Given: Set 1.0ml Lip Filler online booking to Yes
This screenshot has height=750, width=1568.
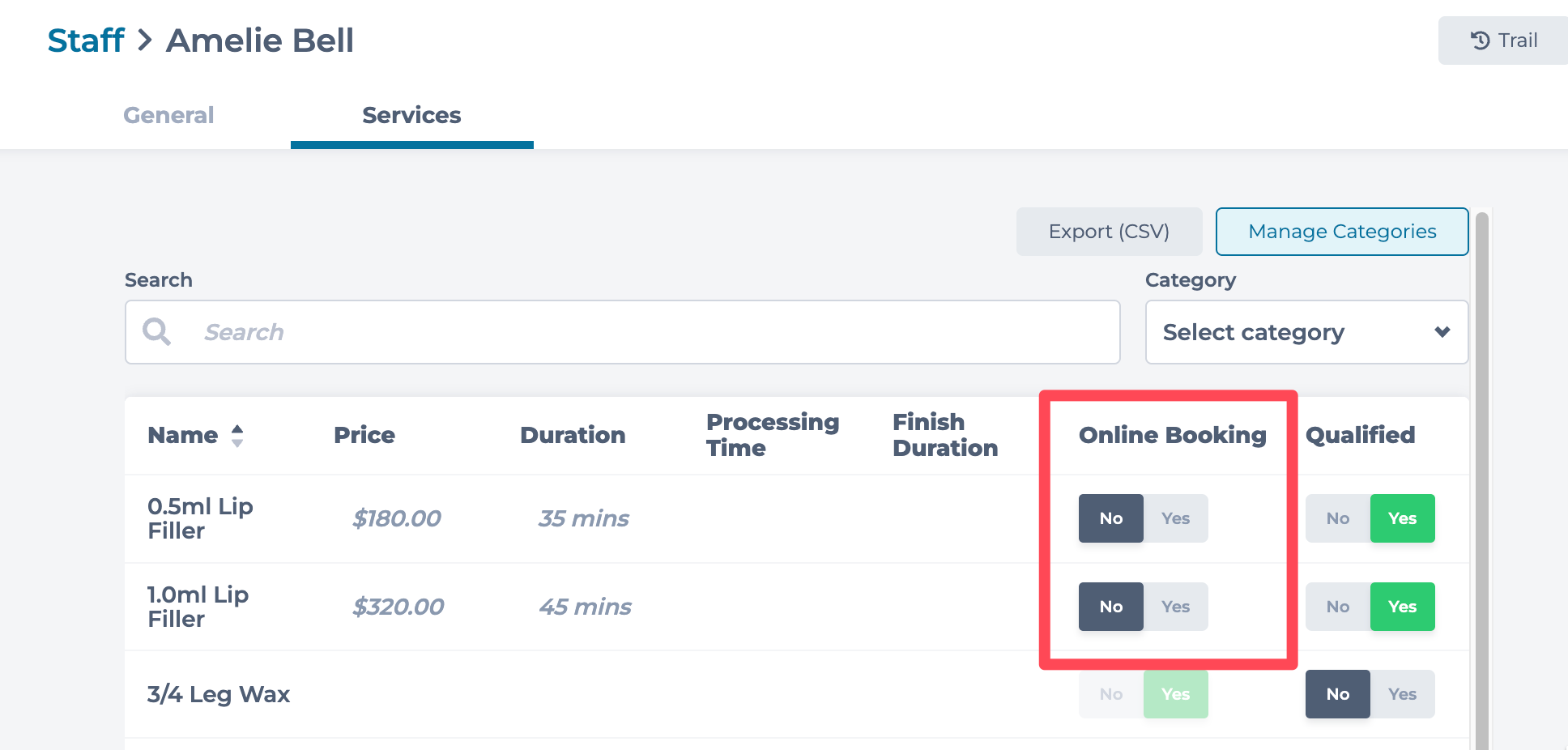Looking at the screenshot, I should [1176, 607].
